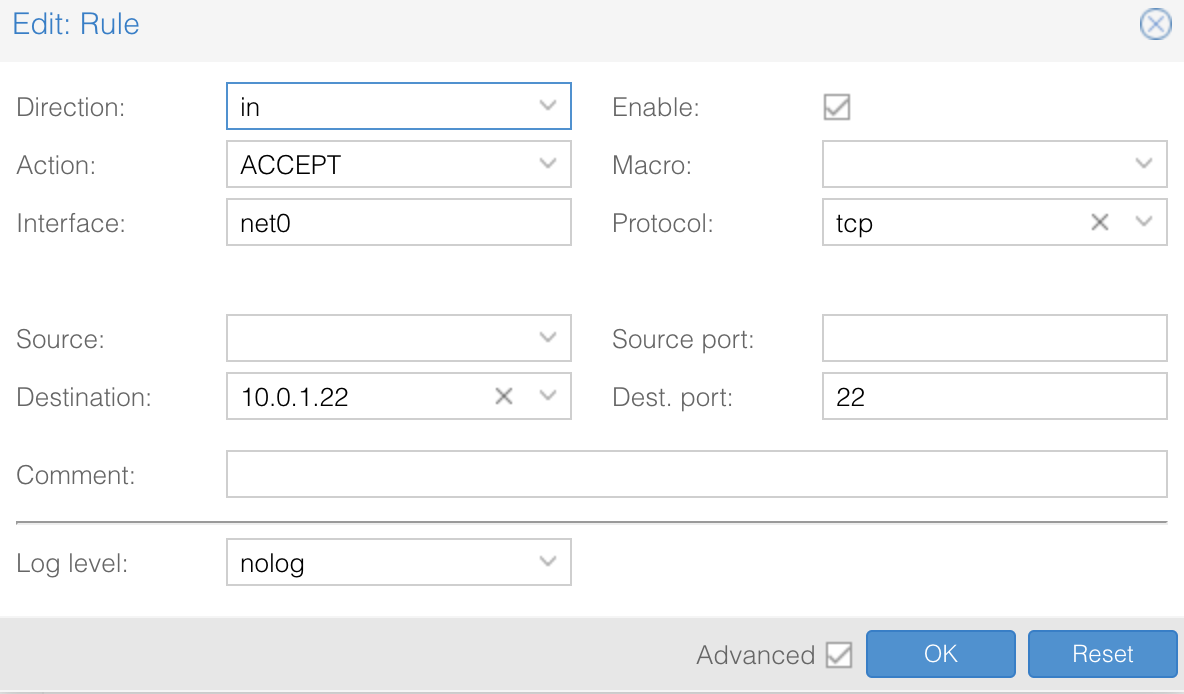Image resolution: width=1184 pixels, height=694 pixels.
Task: Toggle the Enable checkbox
Action: (837, 107)
